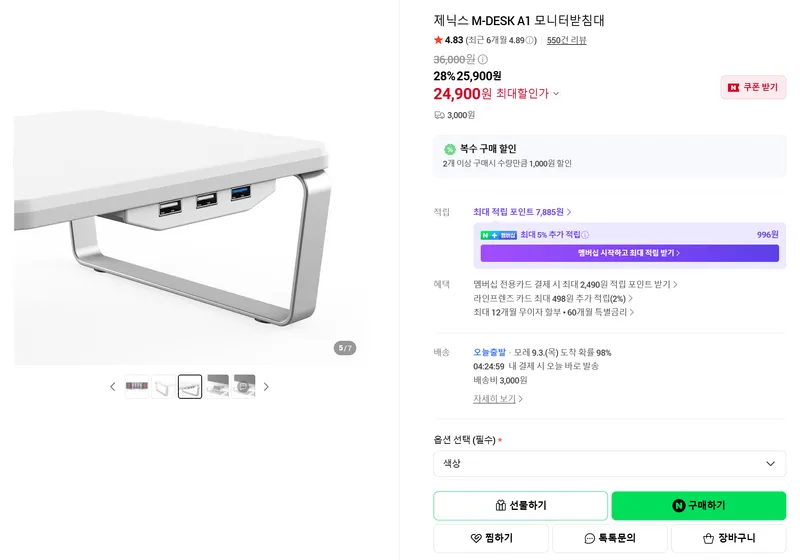Select the first product thumbnail image
800x560 pixels.
[137, 386]
